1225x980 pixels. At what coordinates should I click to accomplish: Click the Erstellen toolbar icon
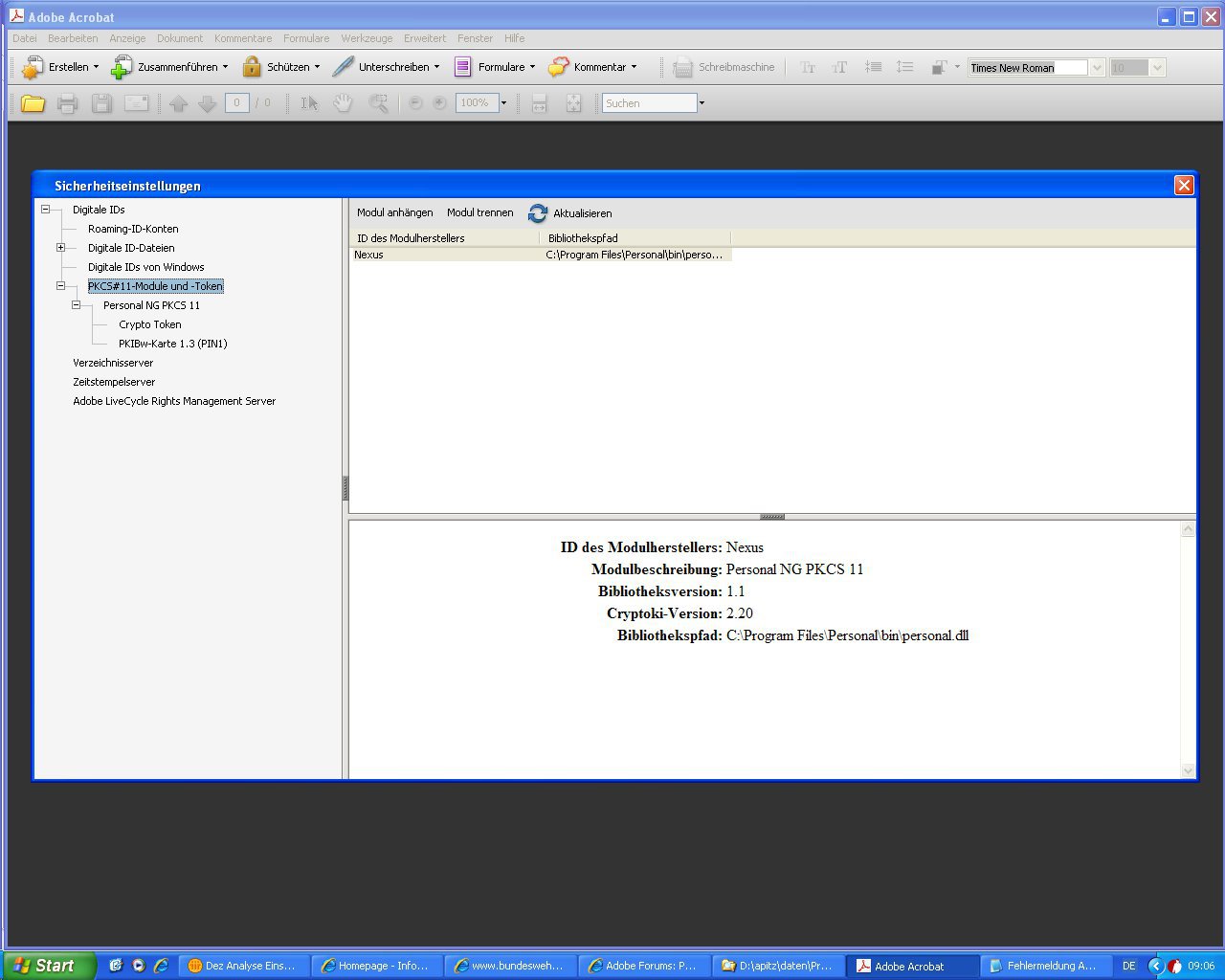[33, 67]
